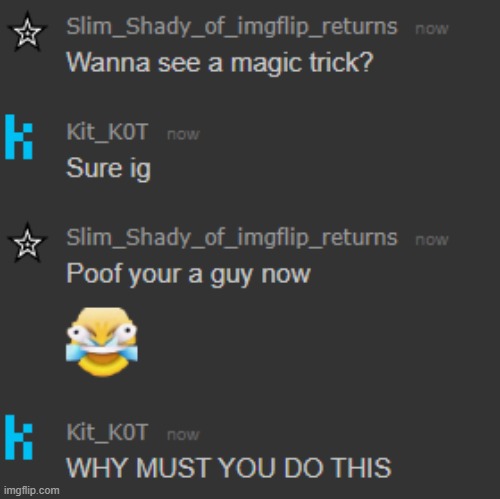Open Slim_Shady_of_imgflip_returns profile from first message
Image resolution: width=500 pixels, height=499 pixels.
(232, 27)
